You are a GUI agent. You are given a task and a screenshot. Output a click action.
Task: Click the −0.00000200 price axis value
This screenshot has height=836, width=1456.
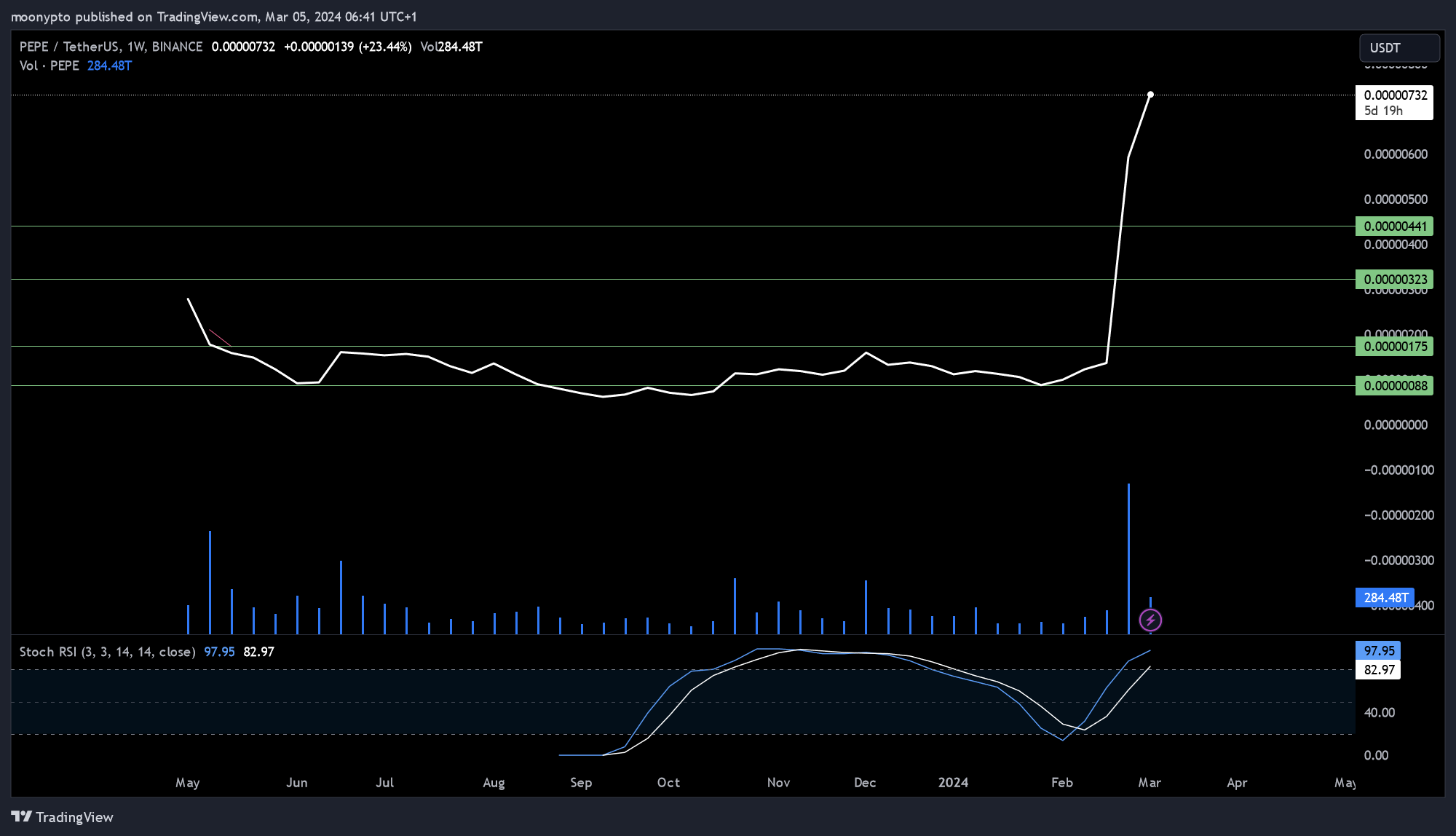coord(1398,516)
